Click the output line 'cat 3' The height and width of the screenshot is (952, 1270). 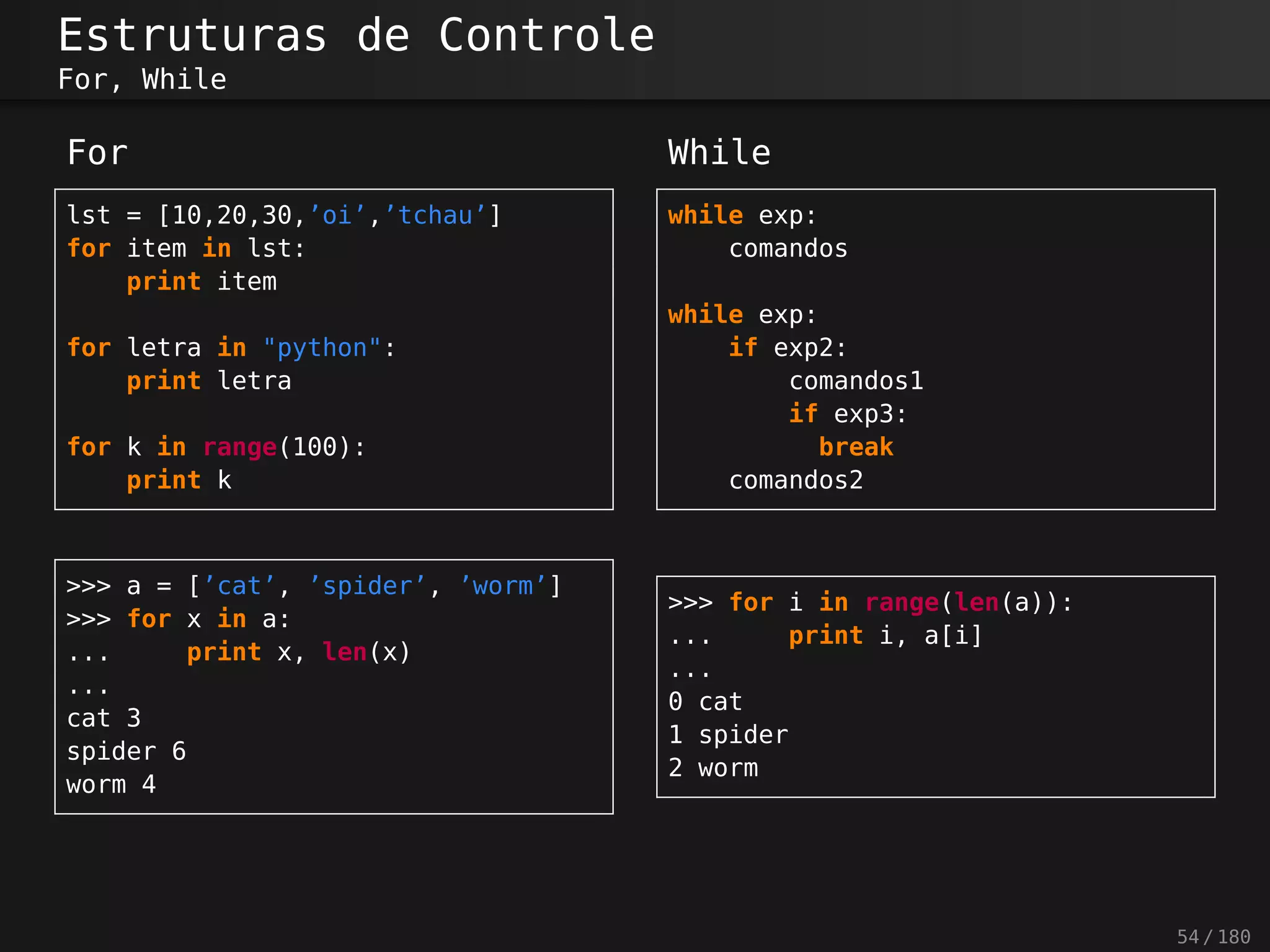[x=104, y=718]
